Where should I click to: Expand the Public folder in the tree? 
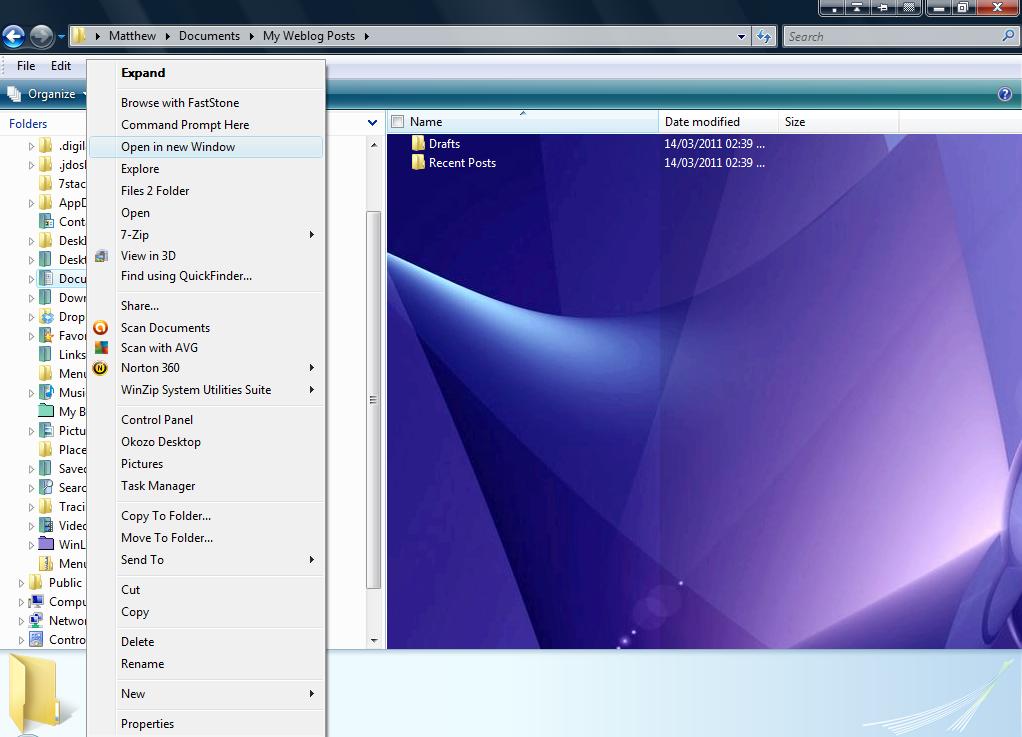coord(20,582)
